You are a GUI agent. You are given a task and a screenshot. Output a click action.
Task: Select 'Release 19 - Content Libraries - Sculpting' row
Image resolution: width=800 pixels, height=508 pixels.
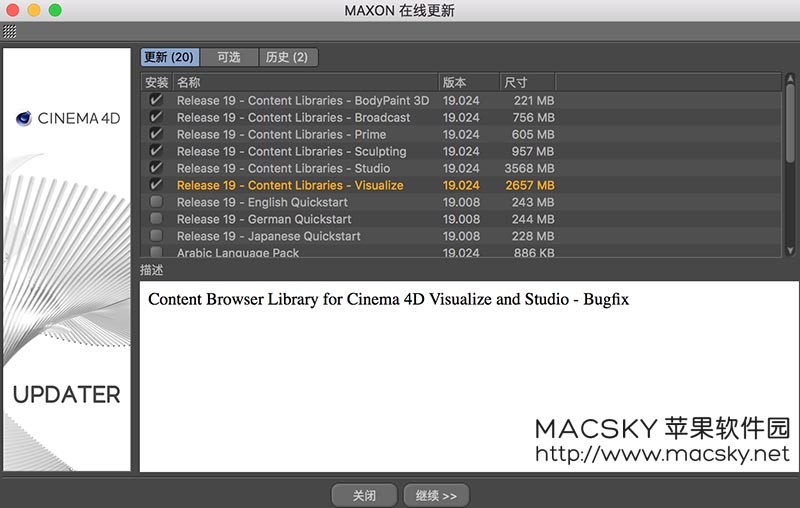tap(461, 151)
